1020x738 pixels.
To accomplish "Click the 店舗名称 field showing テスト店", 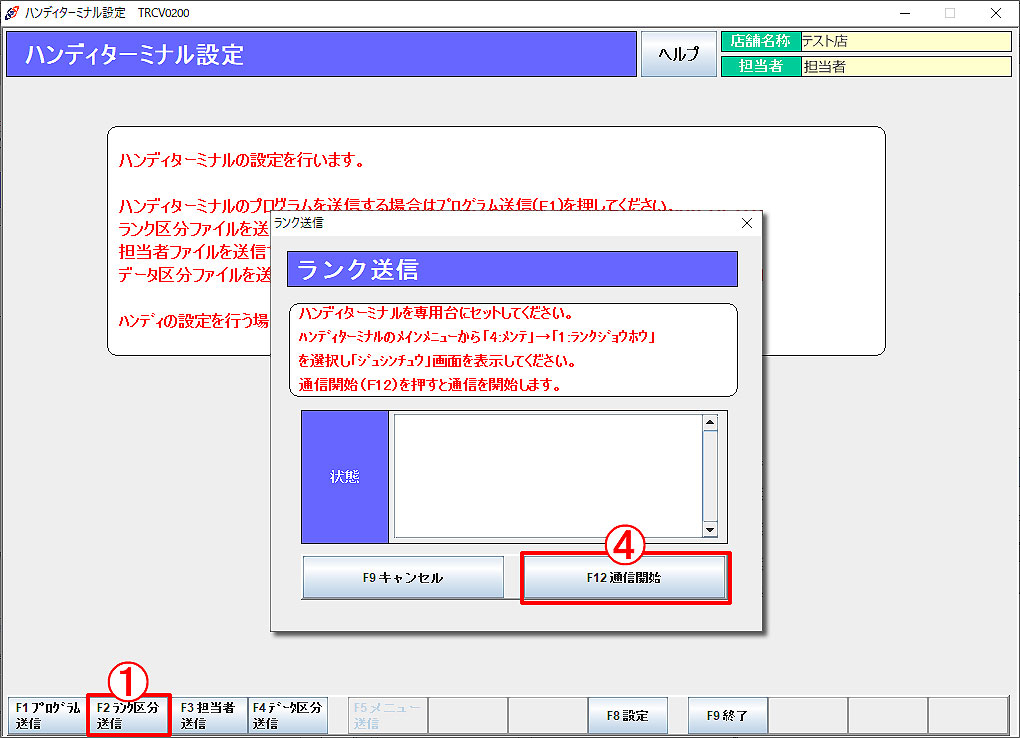I will 906,41.
